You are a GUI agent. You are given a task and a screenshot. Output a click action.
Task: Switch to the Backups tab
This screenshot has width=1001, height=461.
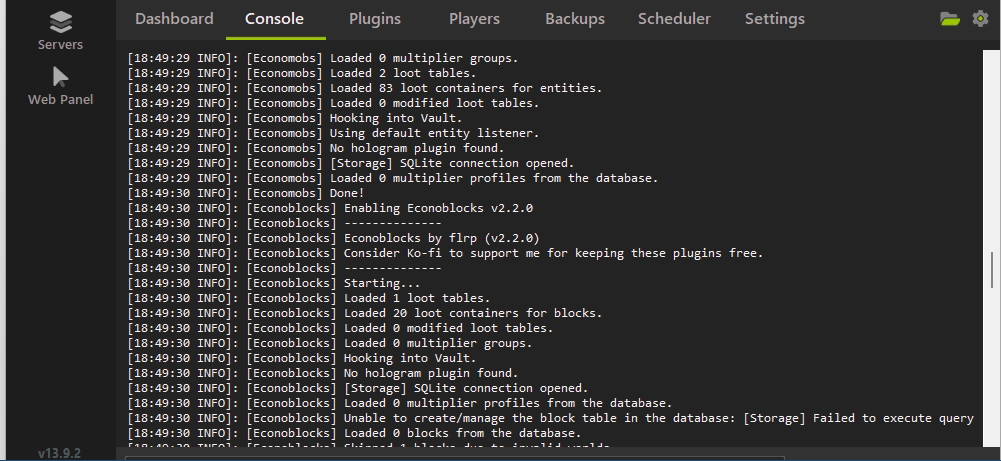click(575, 19)
